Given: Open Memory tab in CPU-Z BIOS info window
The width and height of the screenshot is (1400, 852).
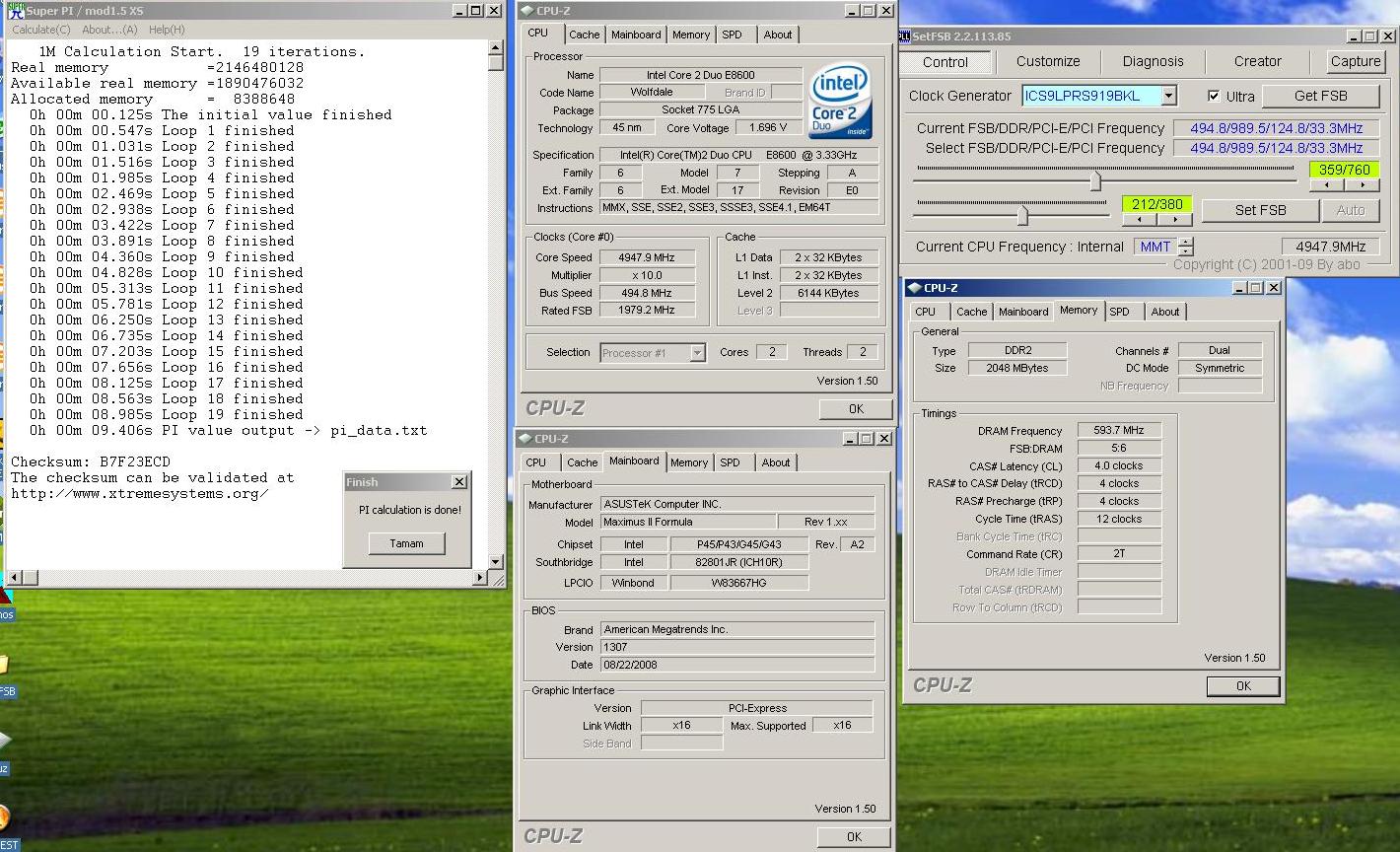Looking at the screenshot, I should click(688, 462).
